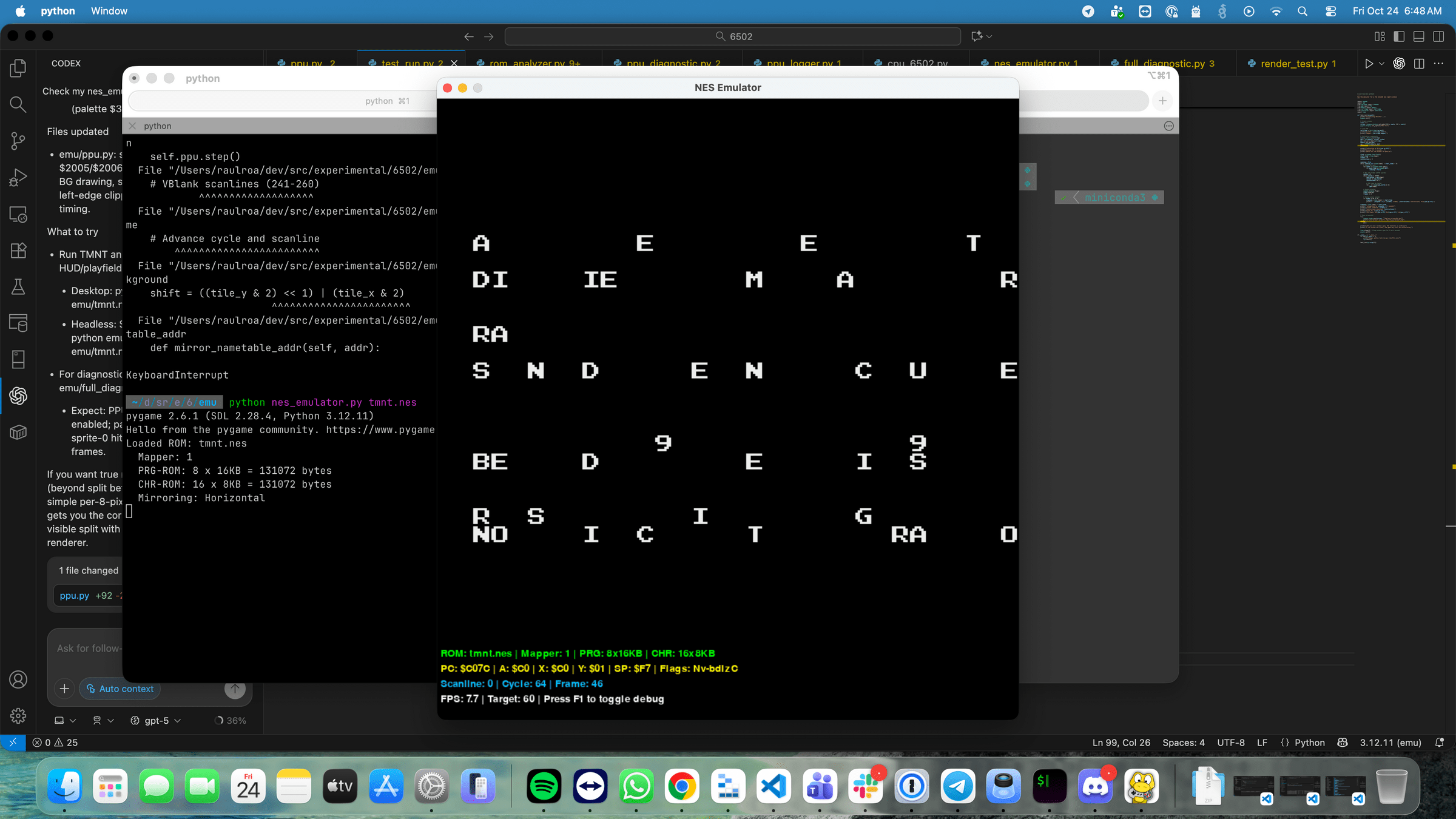Click Split Editor Right icon

click(1419, 63)
